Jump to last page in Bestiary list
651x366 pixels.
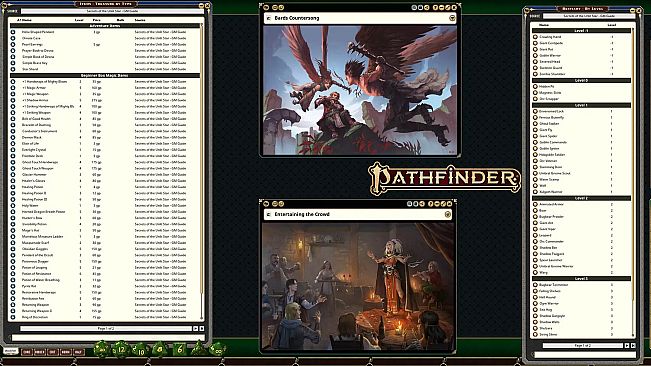pos(633,345)
